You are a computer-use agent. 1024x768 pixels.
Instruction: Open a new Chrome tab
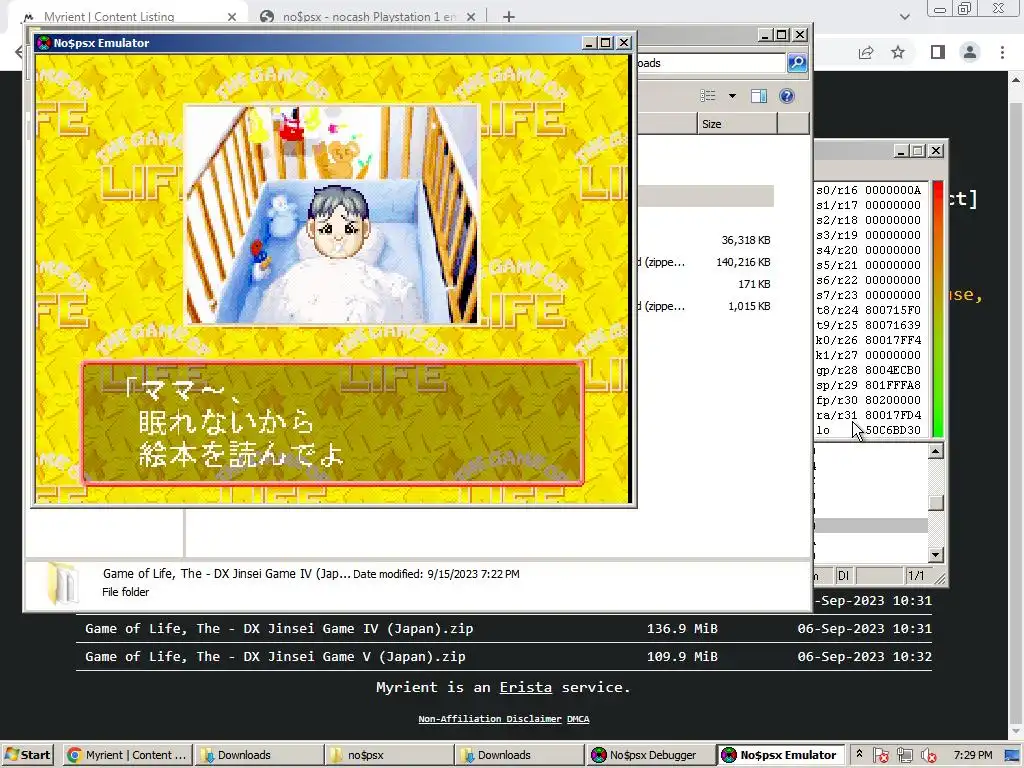point(509,17)
